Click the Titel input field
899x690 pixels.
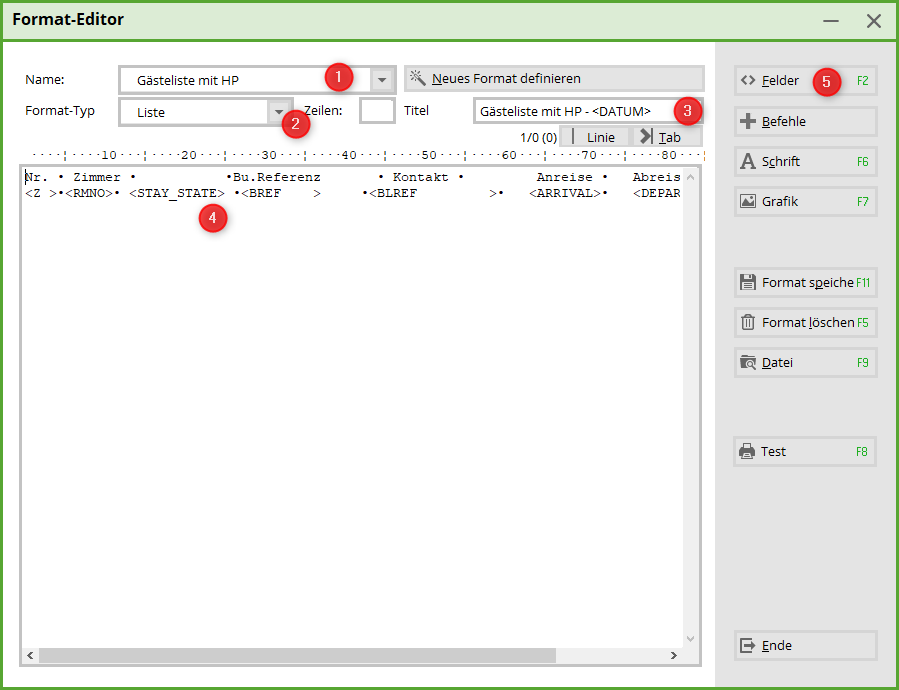pos(588,111)
